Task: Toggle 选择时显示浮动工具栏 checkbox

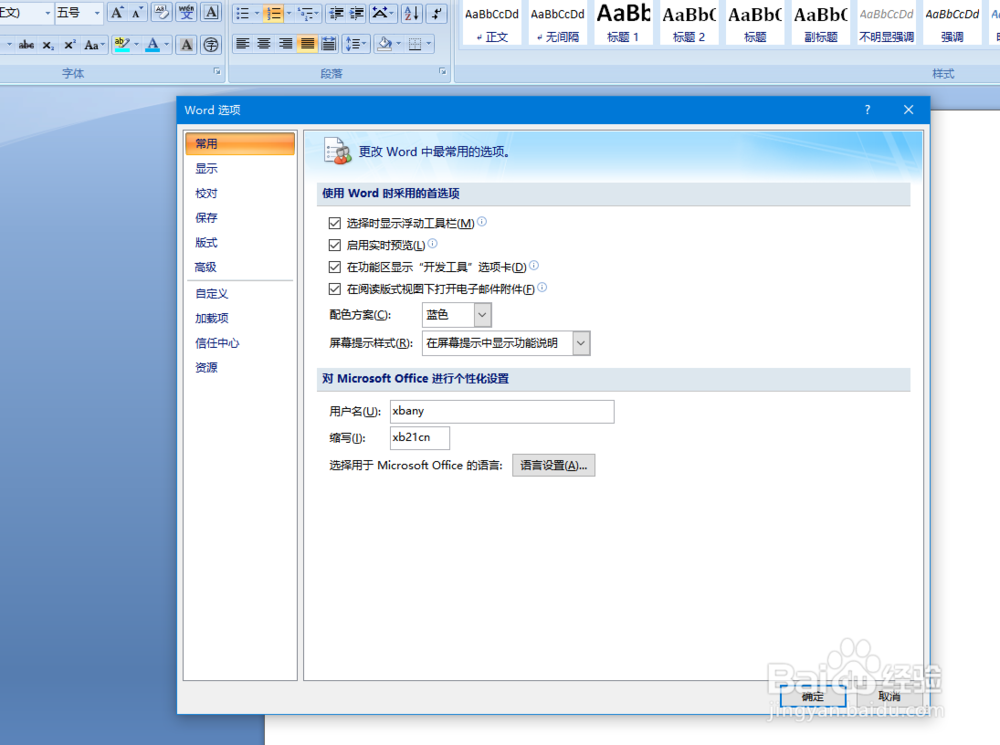Action: pos(334,223)
